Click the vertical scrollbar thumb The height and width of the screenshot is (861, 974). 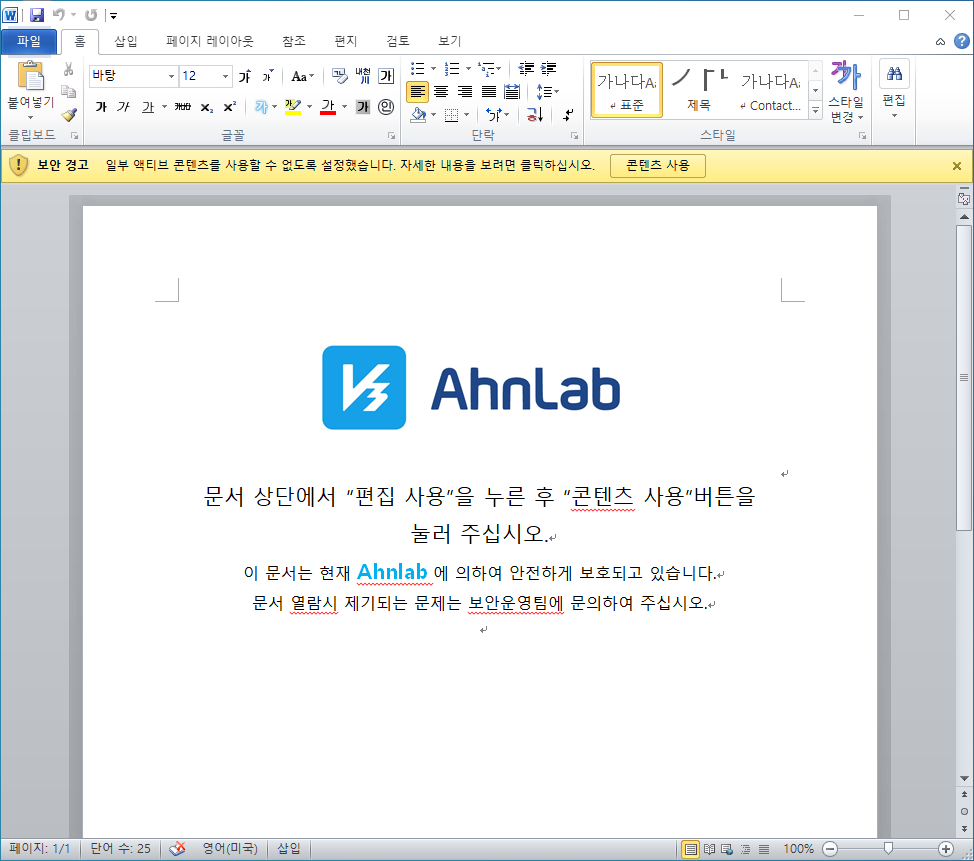click(963, 378)
